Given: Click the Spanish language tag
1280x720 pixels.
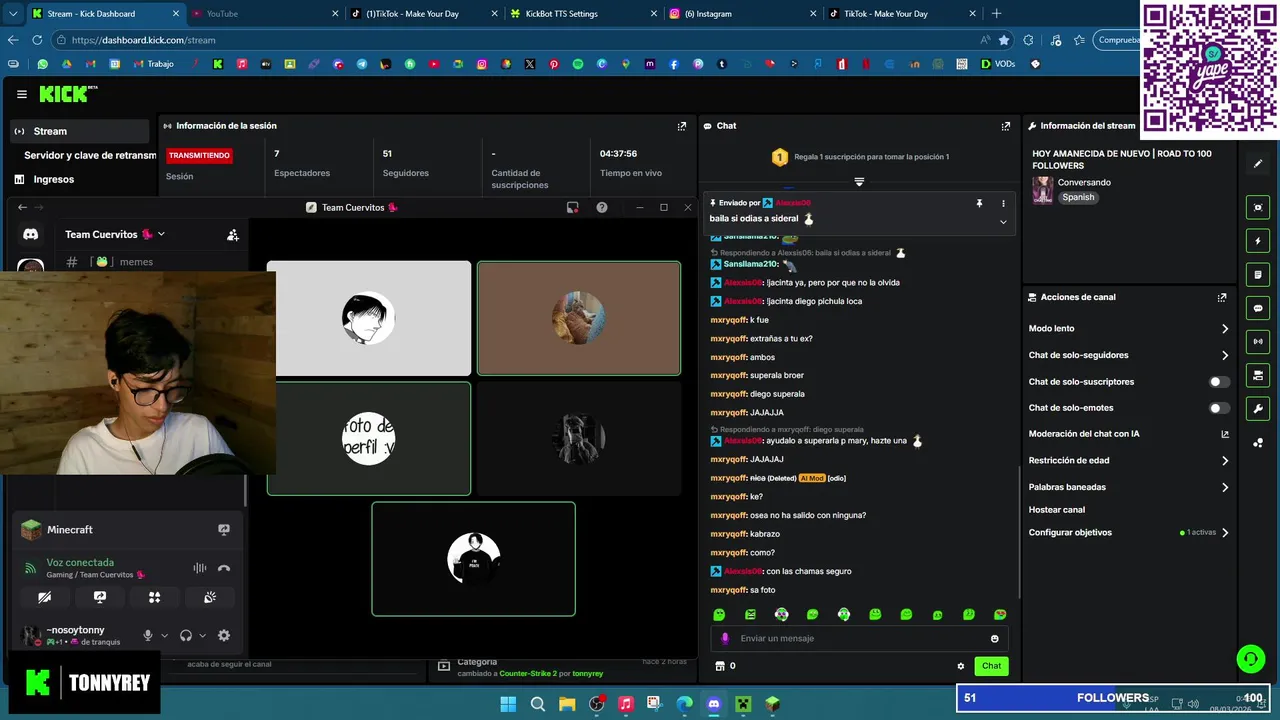Looking at the screenshot, I should point(1078,197).
